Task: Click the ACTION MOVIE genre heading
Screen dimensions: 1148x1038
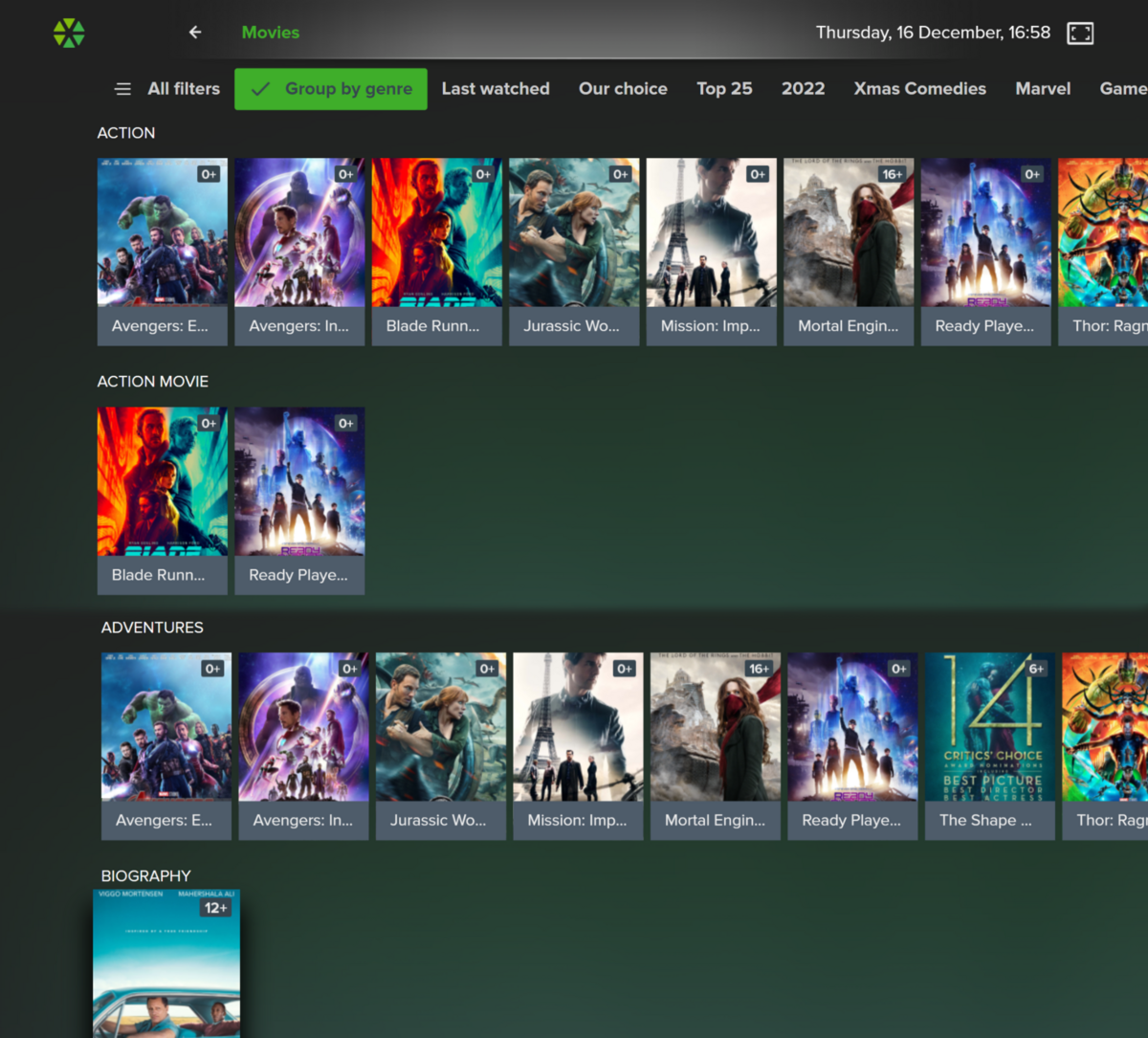Action: [153, 382]
